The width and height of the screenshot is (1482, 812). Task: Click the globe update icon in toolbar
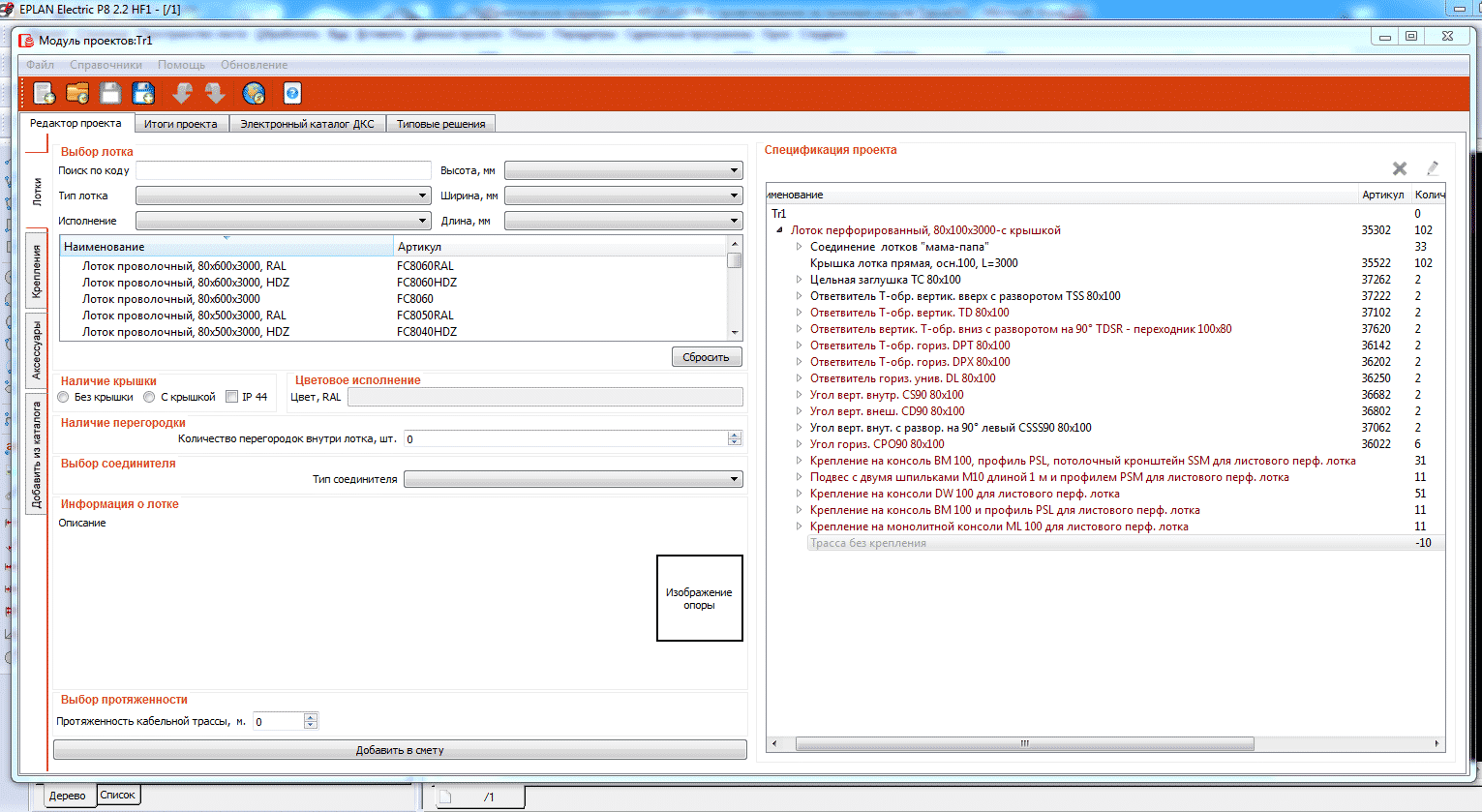click(254, 93)
